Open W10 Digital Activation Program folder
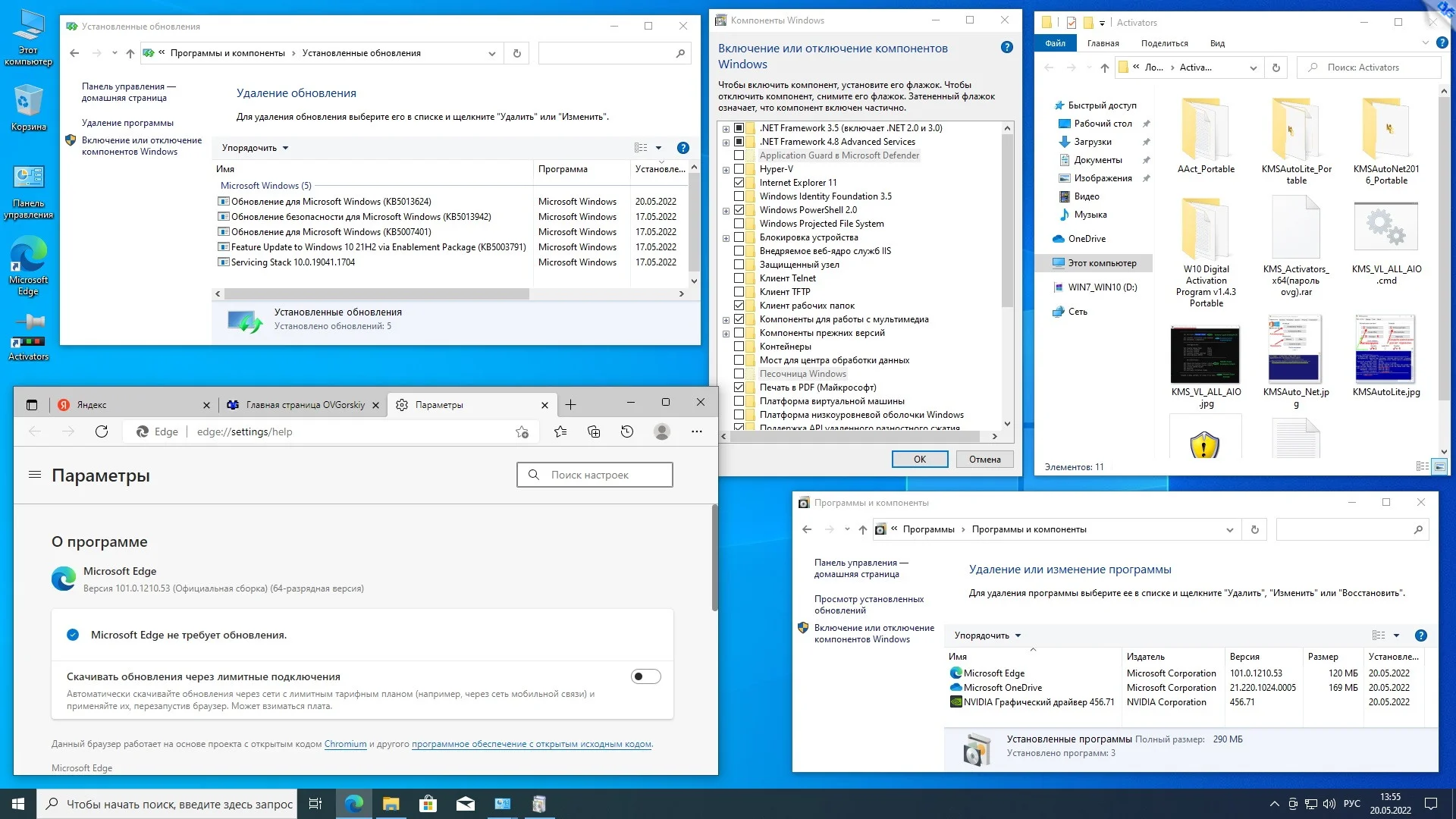This screenshot has width=1456, height=819. (1206, 252)
